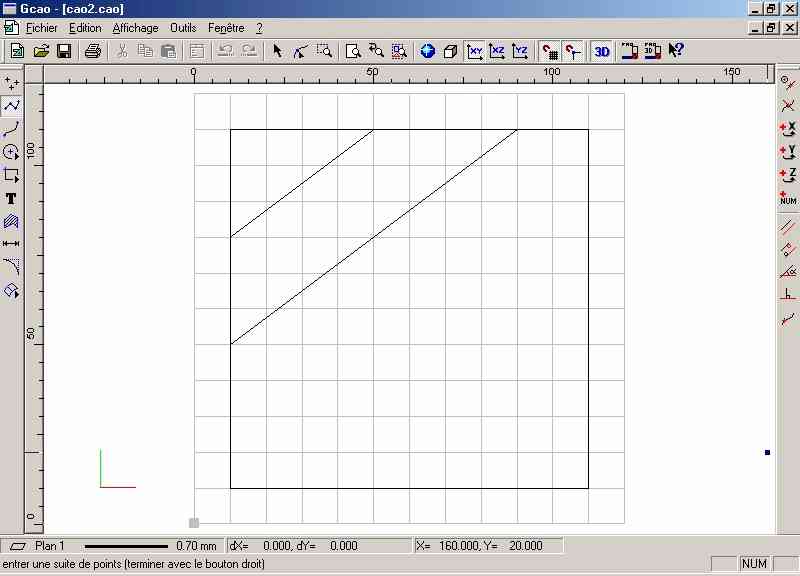Print the drawing with the printer icon
The width and height of the screenshot is (800, 576).
point(93,51)
